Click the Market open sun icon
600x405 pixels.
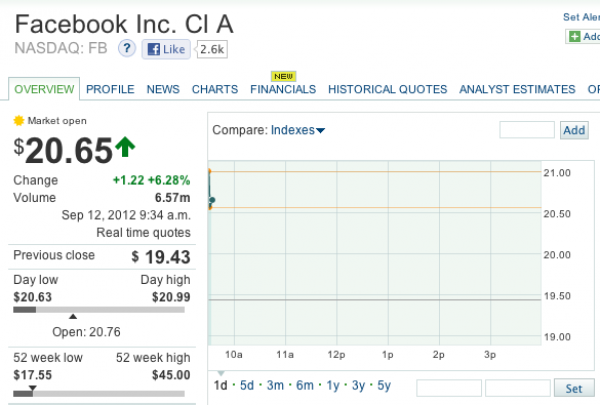[x=18, y=120]
